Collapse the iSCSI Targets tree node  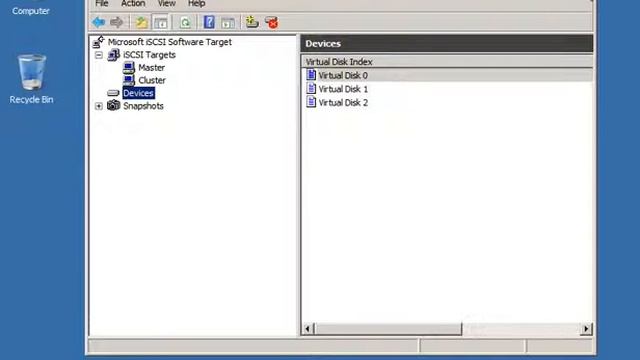(x=99, y=55)
